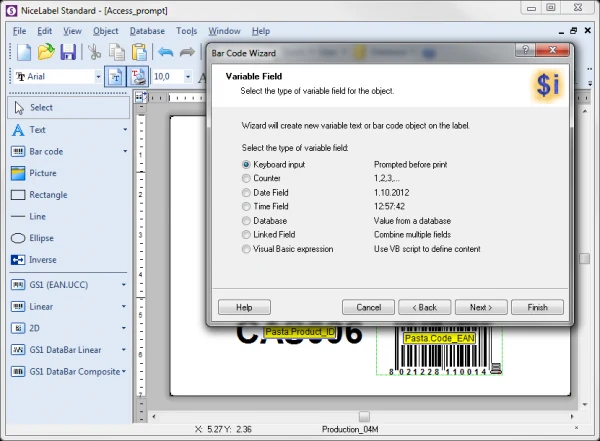Click the ruler corner measurement icon
This screenshot has width=600, height=441.
point(141,98)
